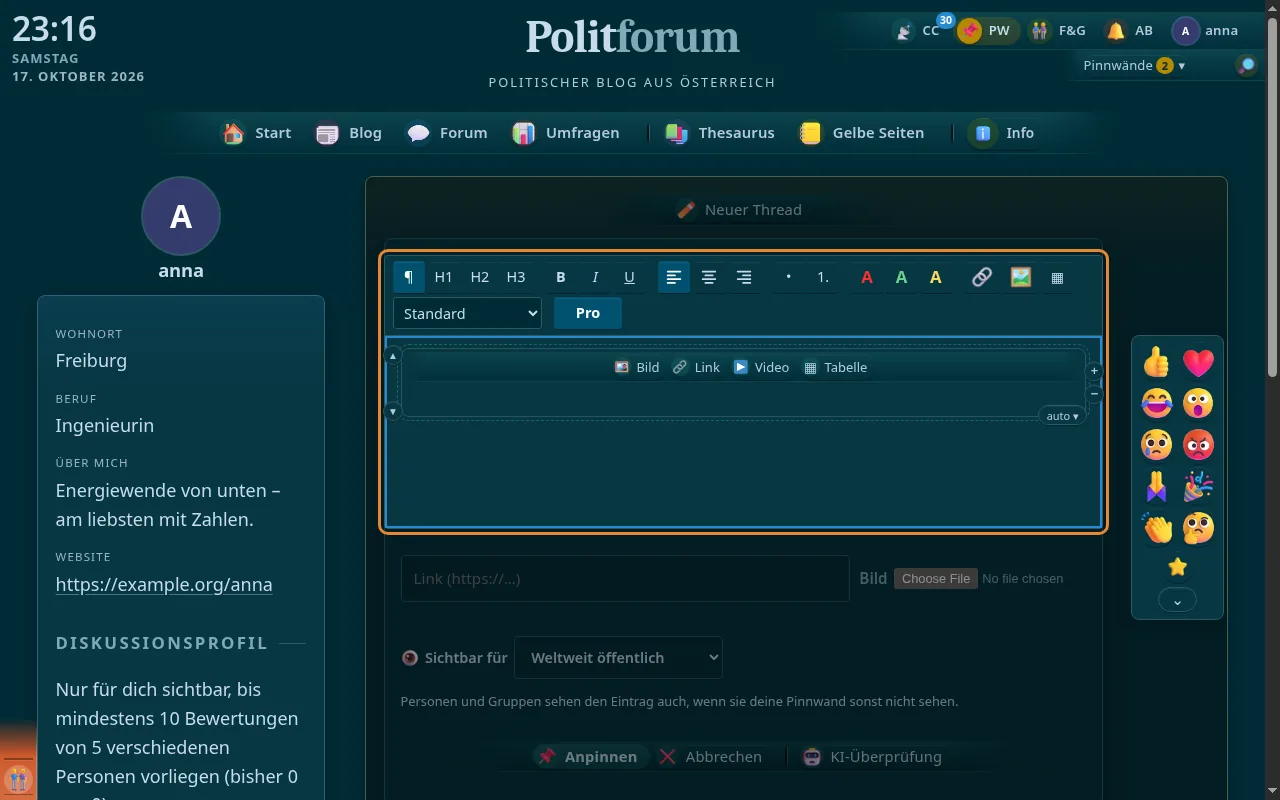
Task: Pick the red heart emoji
Action: coord(1198,361)
